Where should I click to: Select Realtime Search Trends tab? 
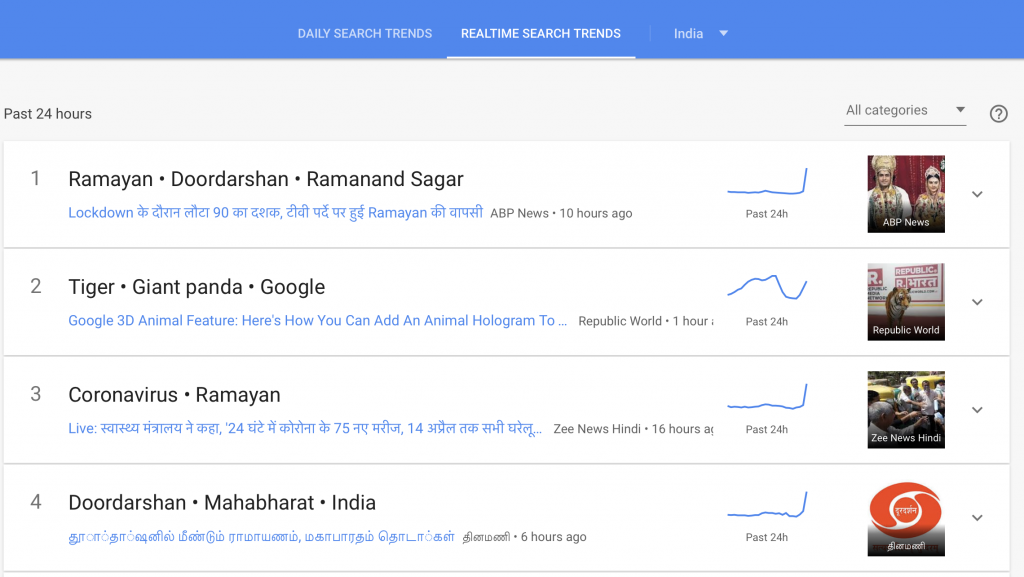[x=540, y=34]
